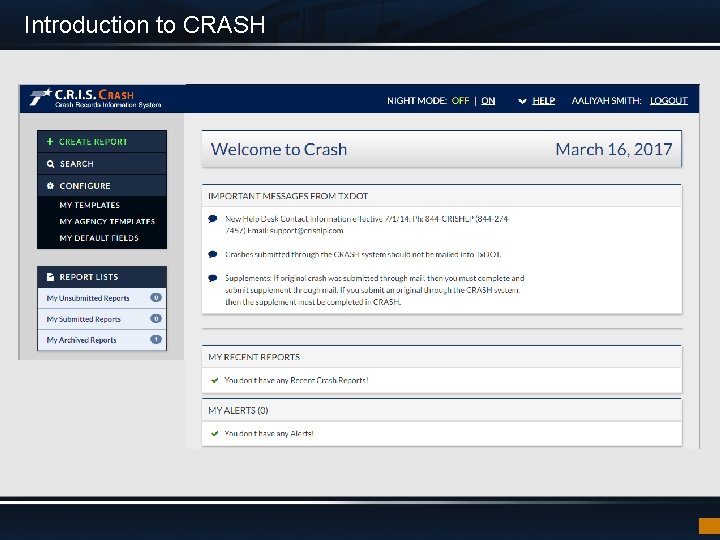The width and height of the screenshot is (720, 540).
Task: Click the My Submitted Reports count badge
Action: pyautogui.click(x=156, y=318)
